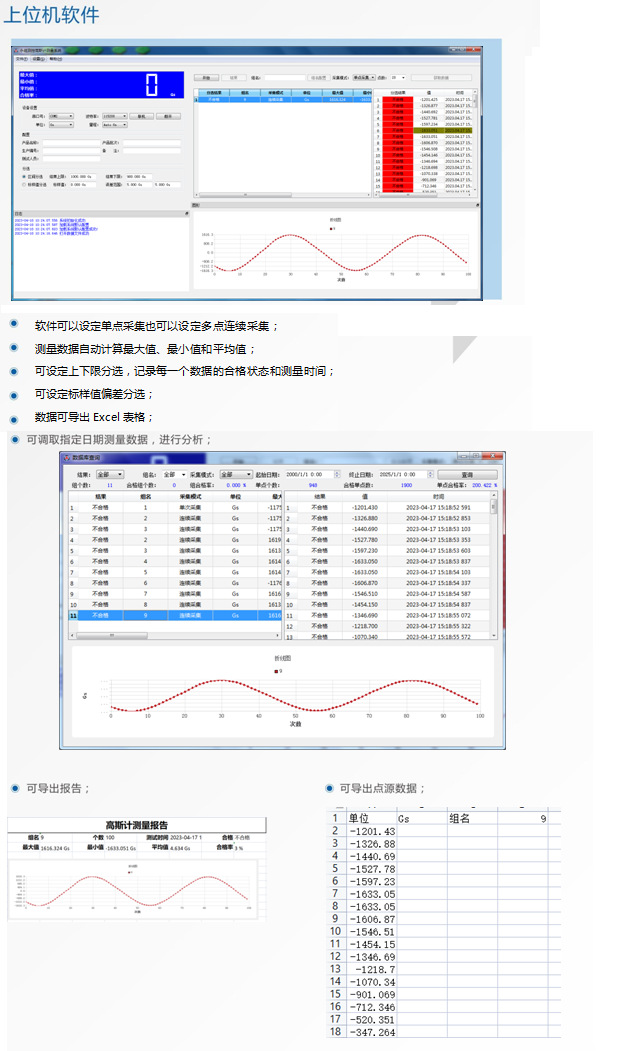This screenshot has height=1051, width=626.
Task: Click the 产品批次 input field
Action: click(151, 143)
